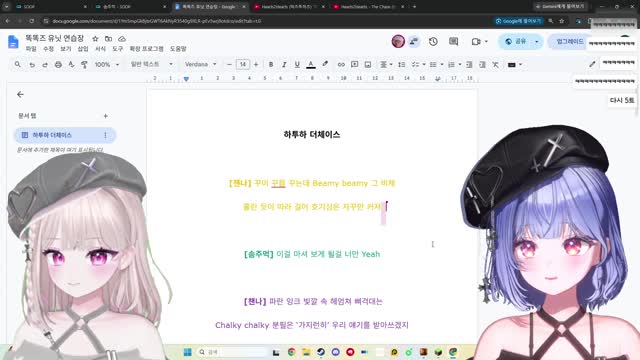Open the toolbar search magnifier

tap(18, 64)
